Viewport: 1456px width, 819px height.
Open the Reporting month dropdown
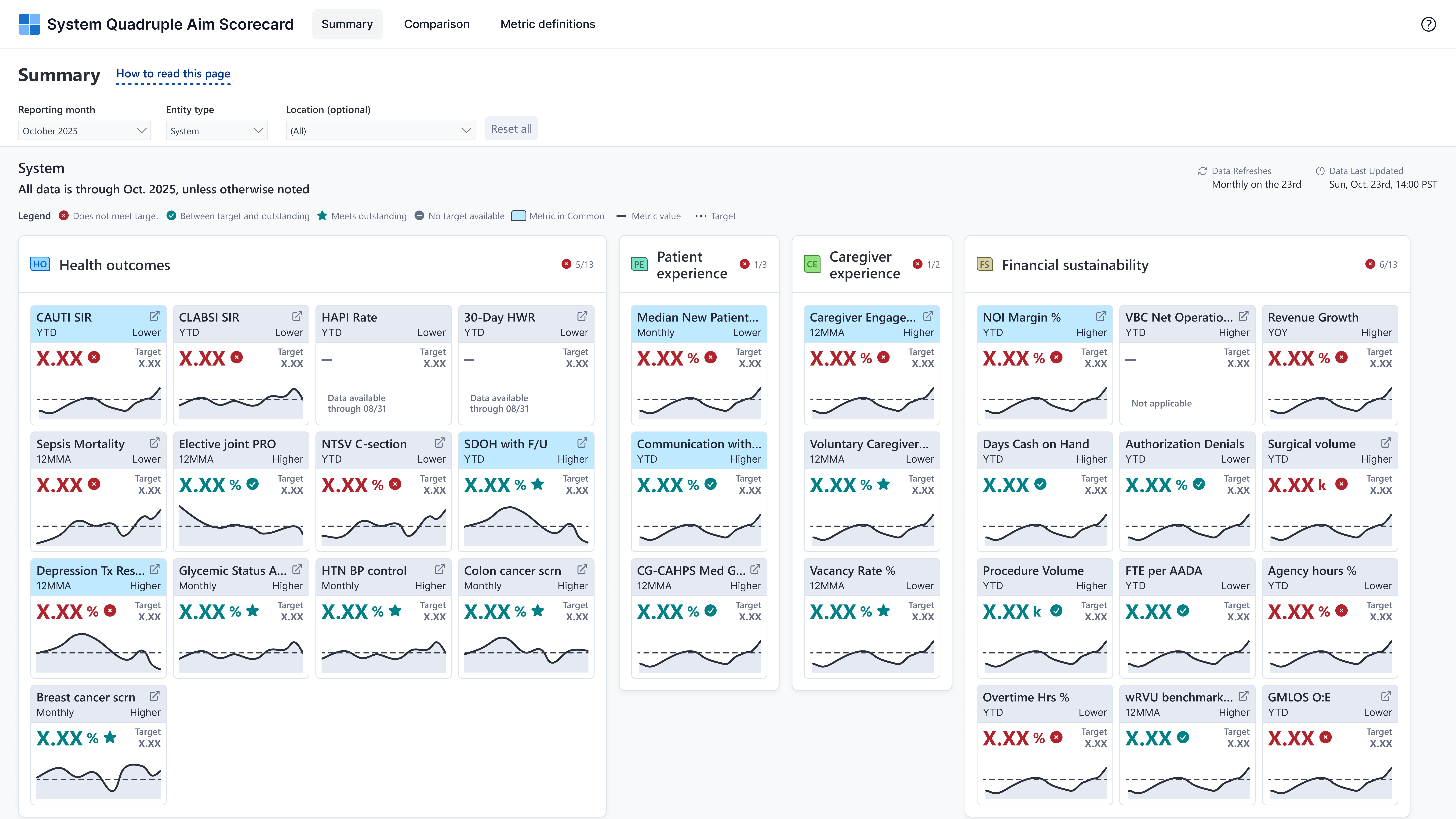pos(84,131)
